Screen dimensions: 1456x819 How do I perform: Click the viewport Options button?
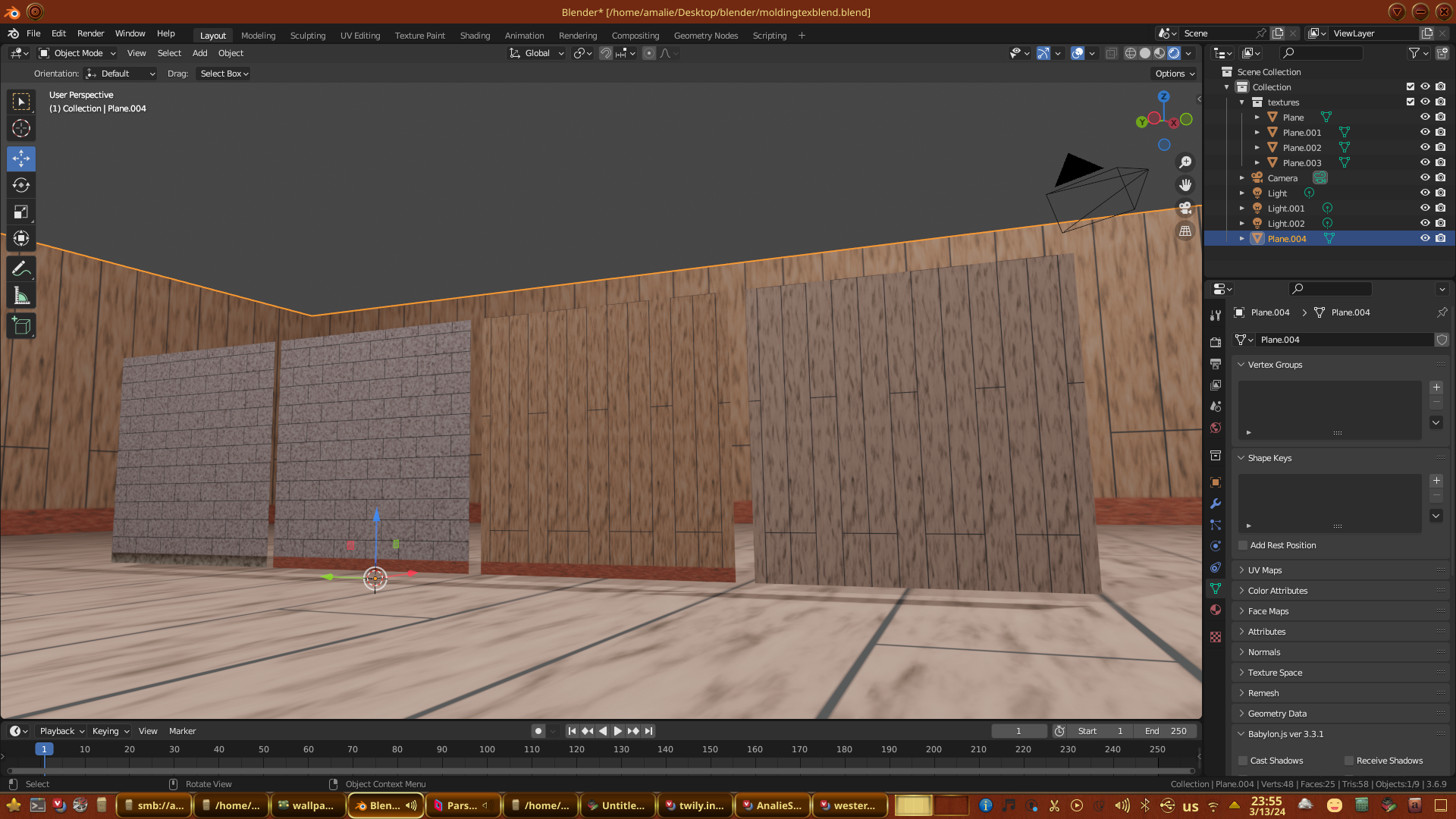[1174, 74]
